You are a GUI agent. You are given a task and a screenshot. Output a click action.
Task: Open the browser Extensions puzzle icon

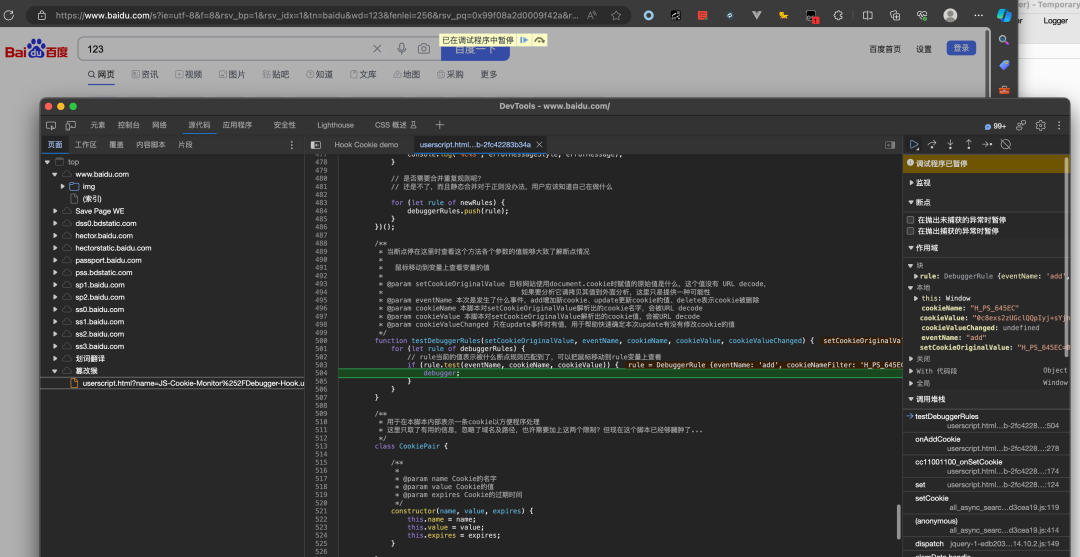point(838,15)
